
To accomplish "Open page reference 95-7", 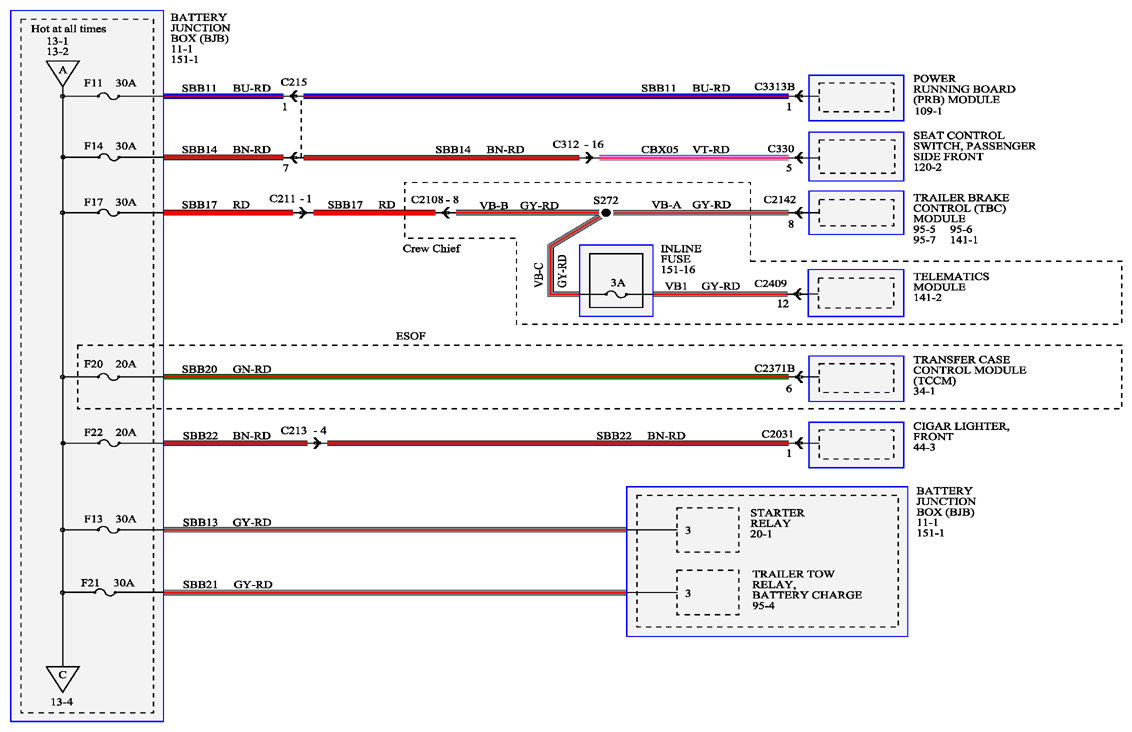I will (924, 240).
